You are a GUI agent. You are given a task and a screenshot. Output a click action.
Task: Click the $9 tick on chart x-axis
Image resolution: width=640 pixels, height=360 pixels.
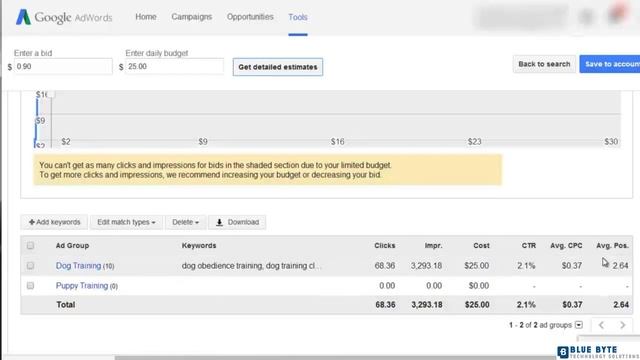click(x=203, y=142)
